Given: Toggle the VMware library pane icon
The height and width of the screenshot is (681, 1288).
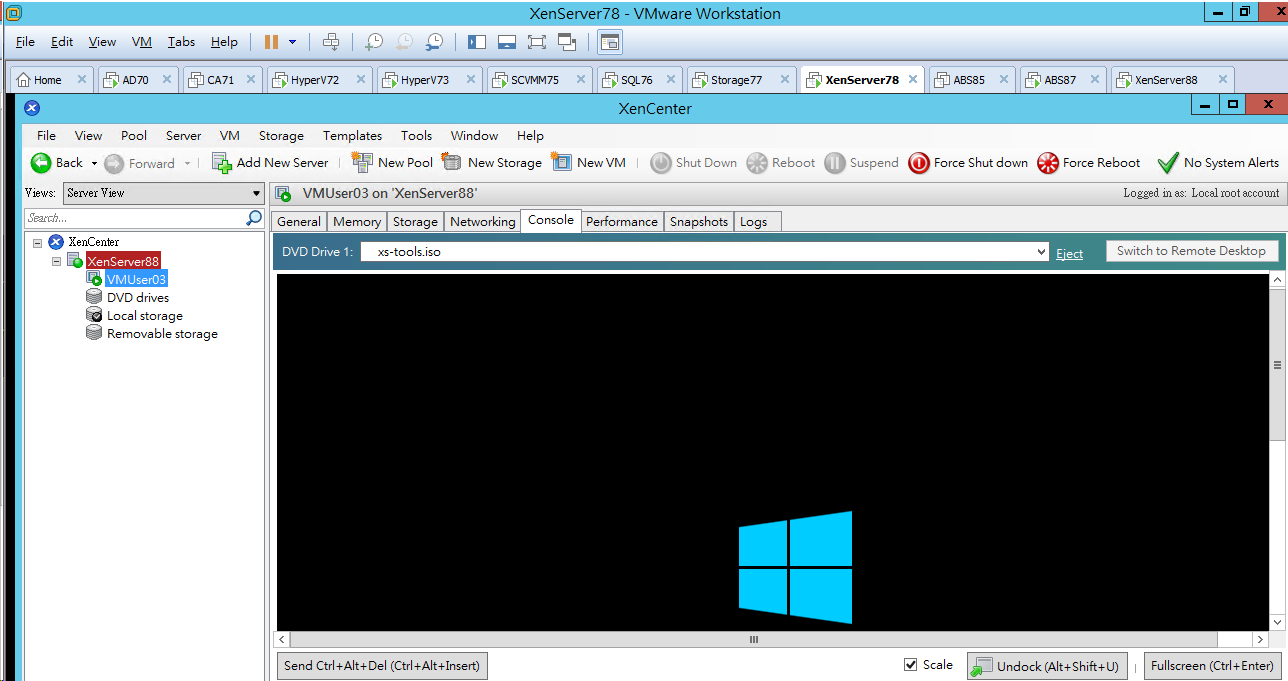Looking at the screenshot, I should [x=477, y=42].
